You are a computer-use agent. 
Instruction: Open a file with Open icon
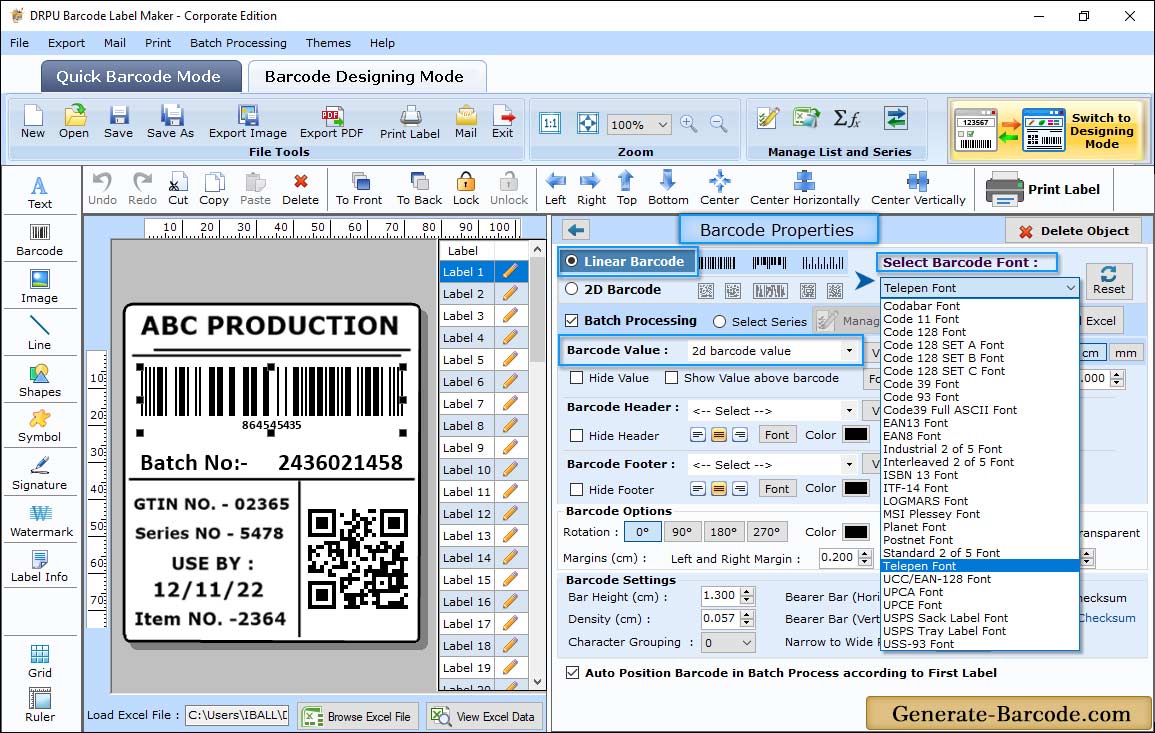pos(74,122)
